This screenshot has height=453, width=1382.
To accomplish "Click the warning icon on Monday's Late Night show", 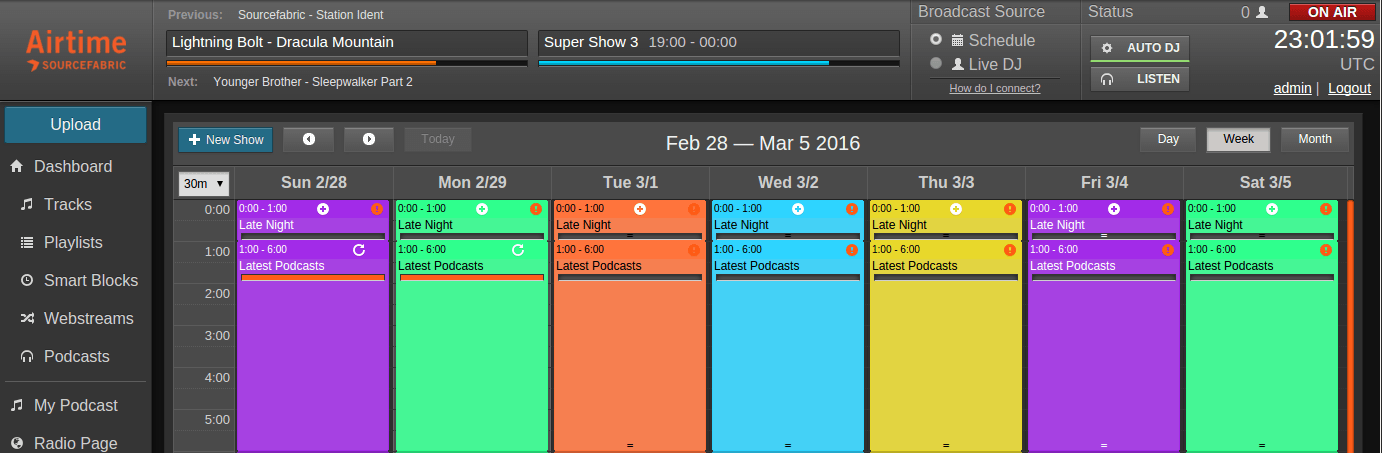I will [x=536, y=209].
